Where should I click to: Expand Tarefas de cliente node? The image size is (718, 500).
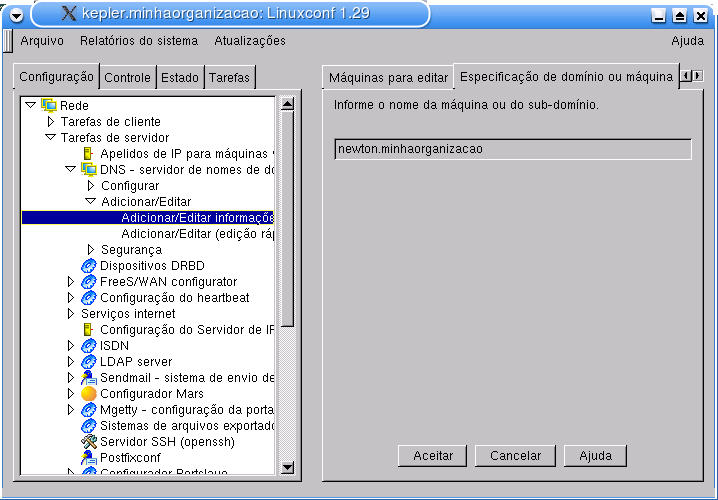51,121
